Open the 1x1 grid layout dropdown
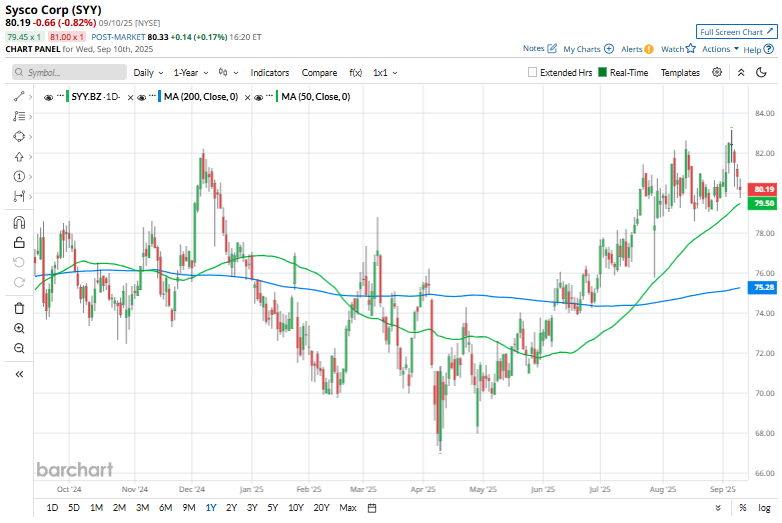Viewport: 782px width, 523px height. [x=385, y=73]
